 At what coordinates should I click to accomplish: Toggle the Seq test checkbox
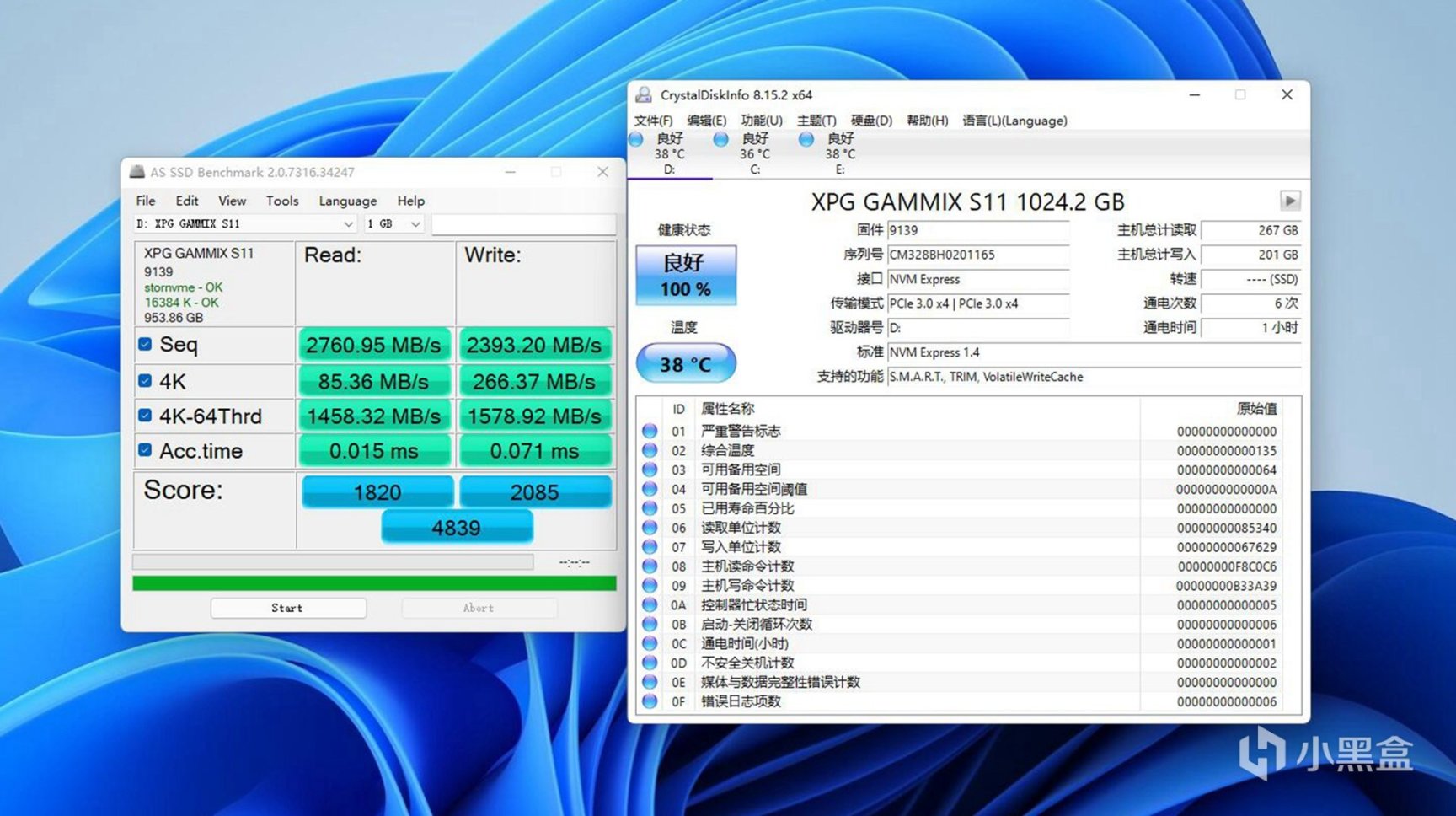(x=145, y=344)
